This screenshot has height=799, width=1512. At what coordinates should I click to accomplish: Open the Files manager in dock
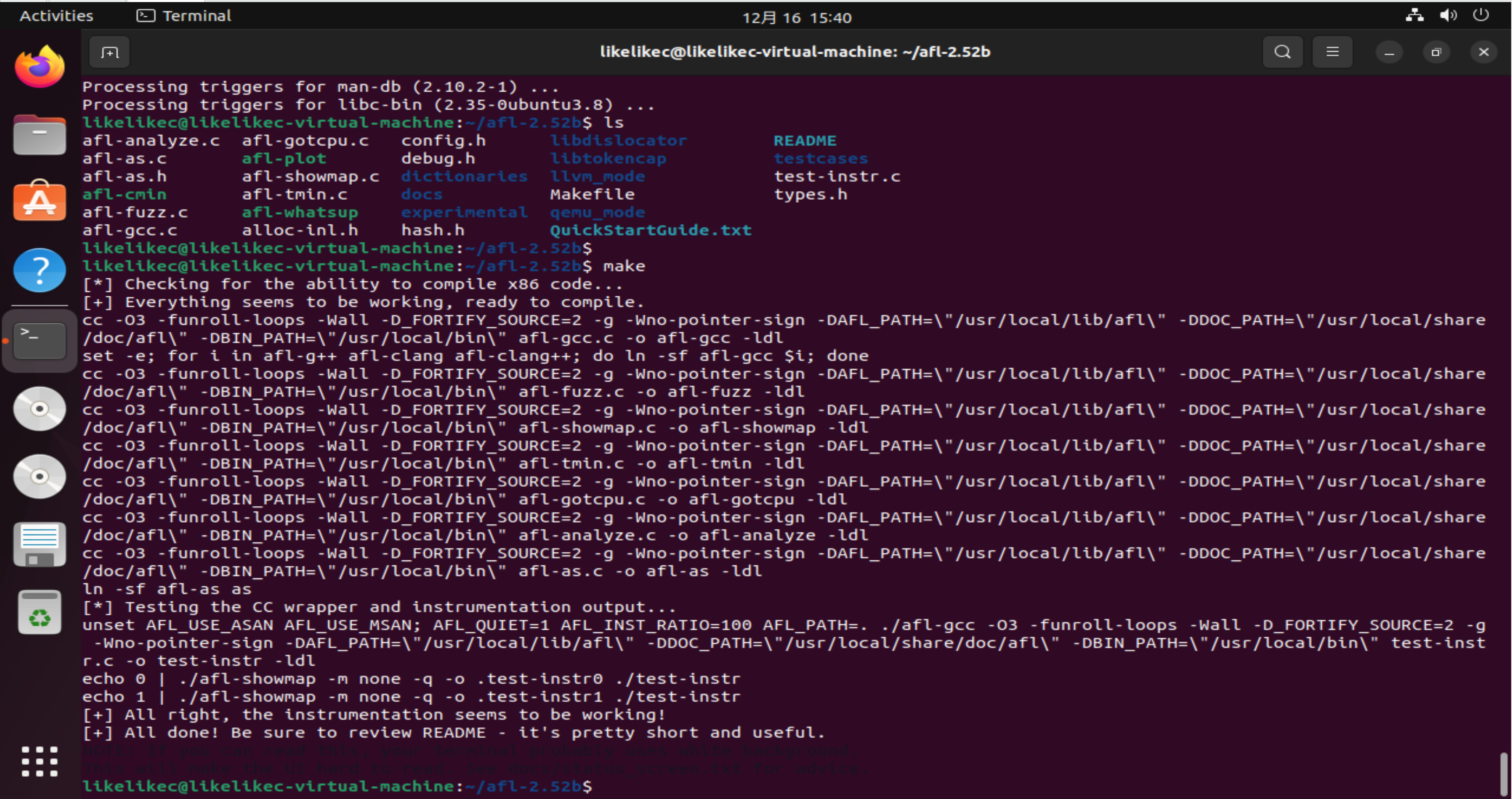(39, 134)
